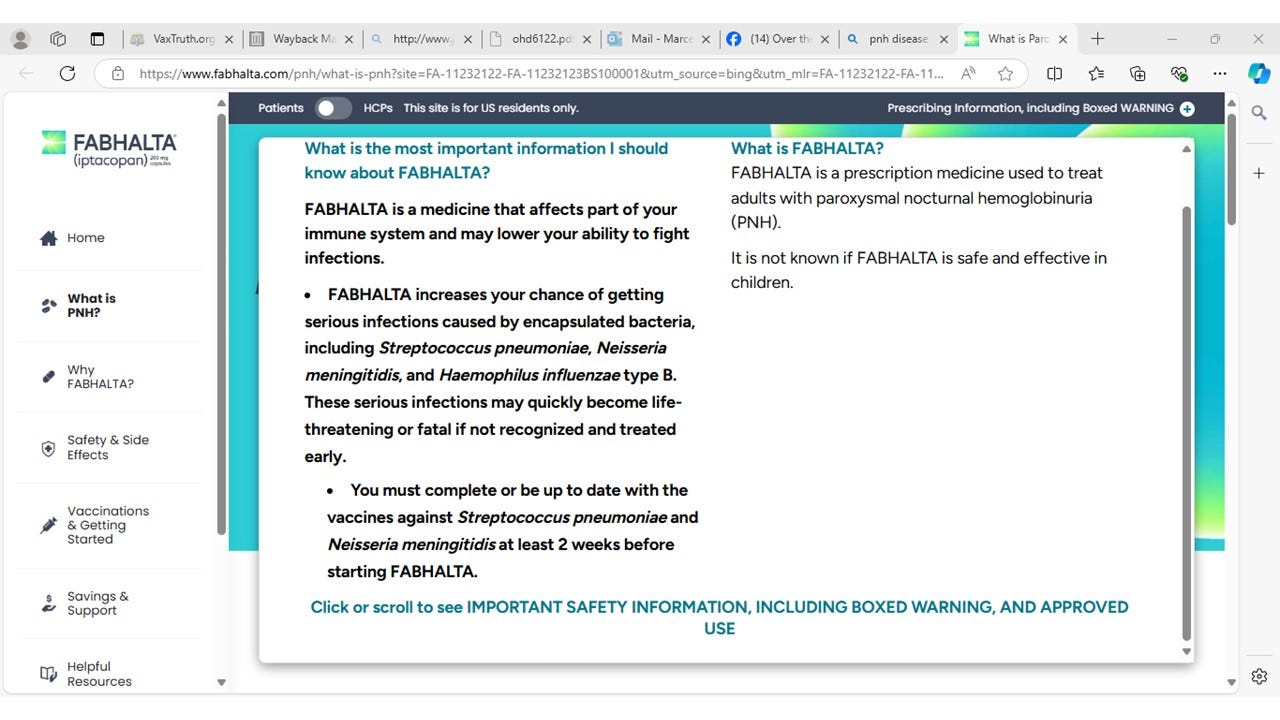Screen dimensions: 1280x720
Task: Click the Prescribing Information, including Boxed WARNING link
Action: (1030, 108)
